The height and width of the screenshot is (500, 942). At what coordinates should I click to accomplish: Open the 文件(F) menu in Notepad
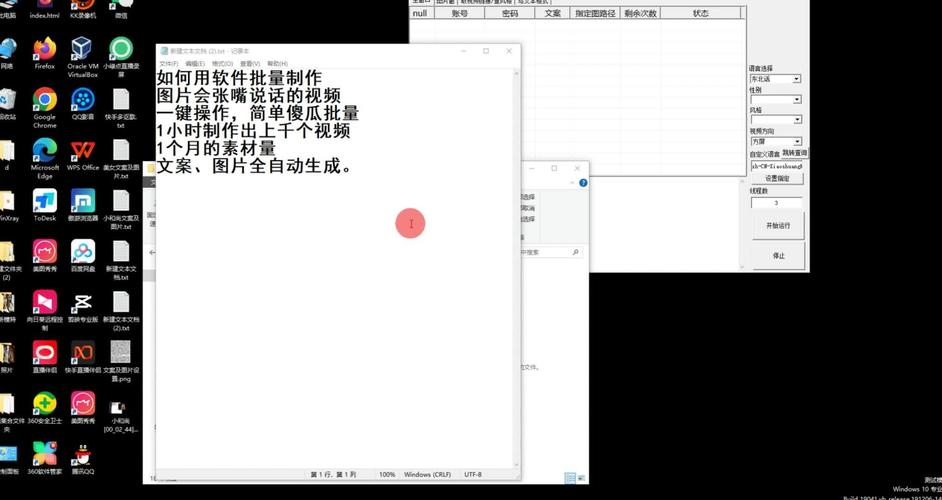click(x=168, y=64)
